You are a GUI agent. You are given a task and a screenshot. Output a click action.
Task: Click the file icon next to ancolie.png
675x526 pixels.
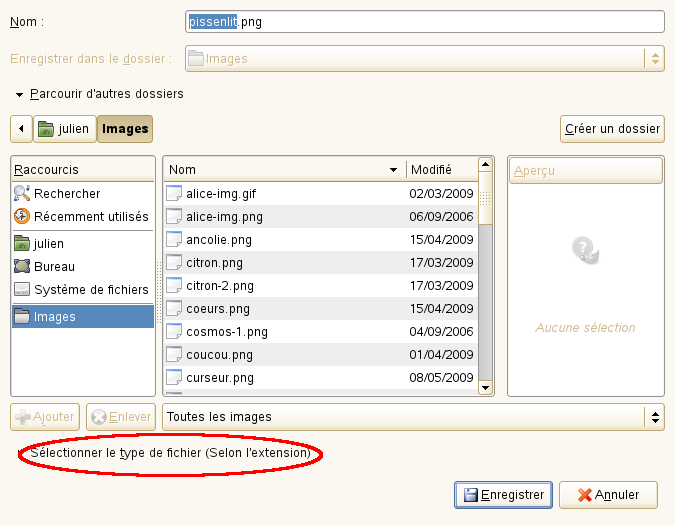point(173,239)
